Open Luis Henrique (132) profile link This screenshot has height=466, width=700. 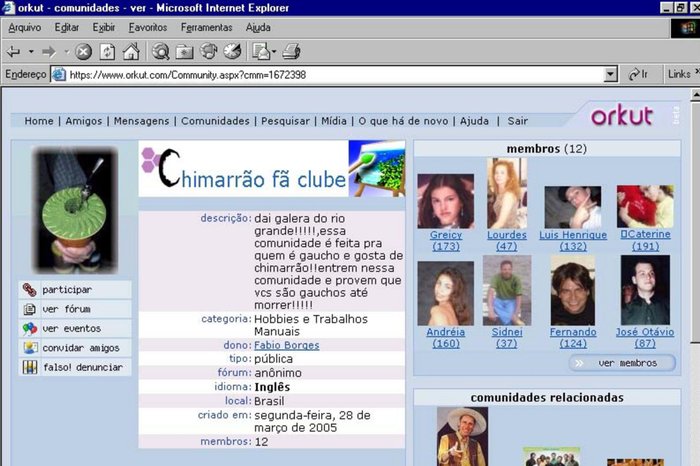[573, 241]
